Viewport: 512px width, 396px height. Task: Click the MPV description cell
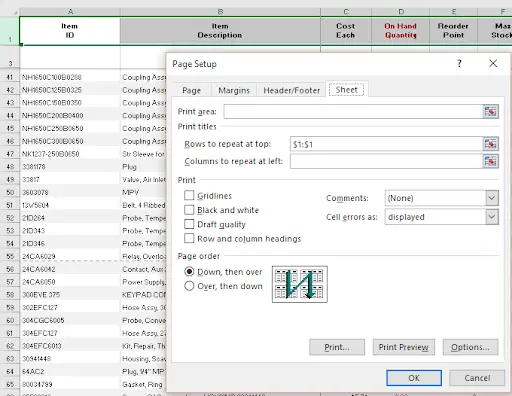click(x=143, y=192)
